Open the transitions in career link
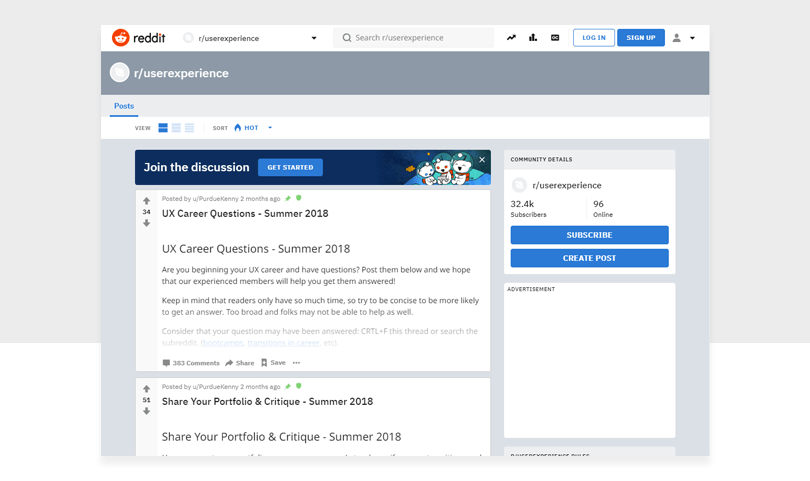 pos(283,343)
